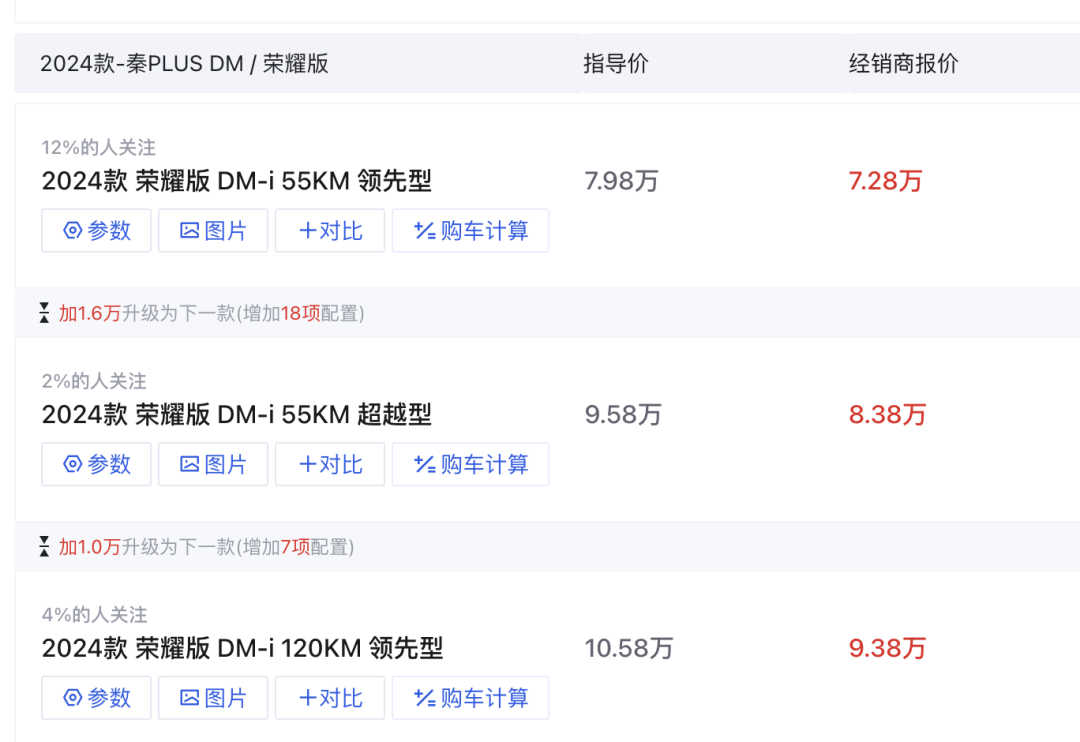
Task: Open 参数 for 55KM 领先型
Action: pyautogui.click(x=96, y=231)
